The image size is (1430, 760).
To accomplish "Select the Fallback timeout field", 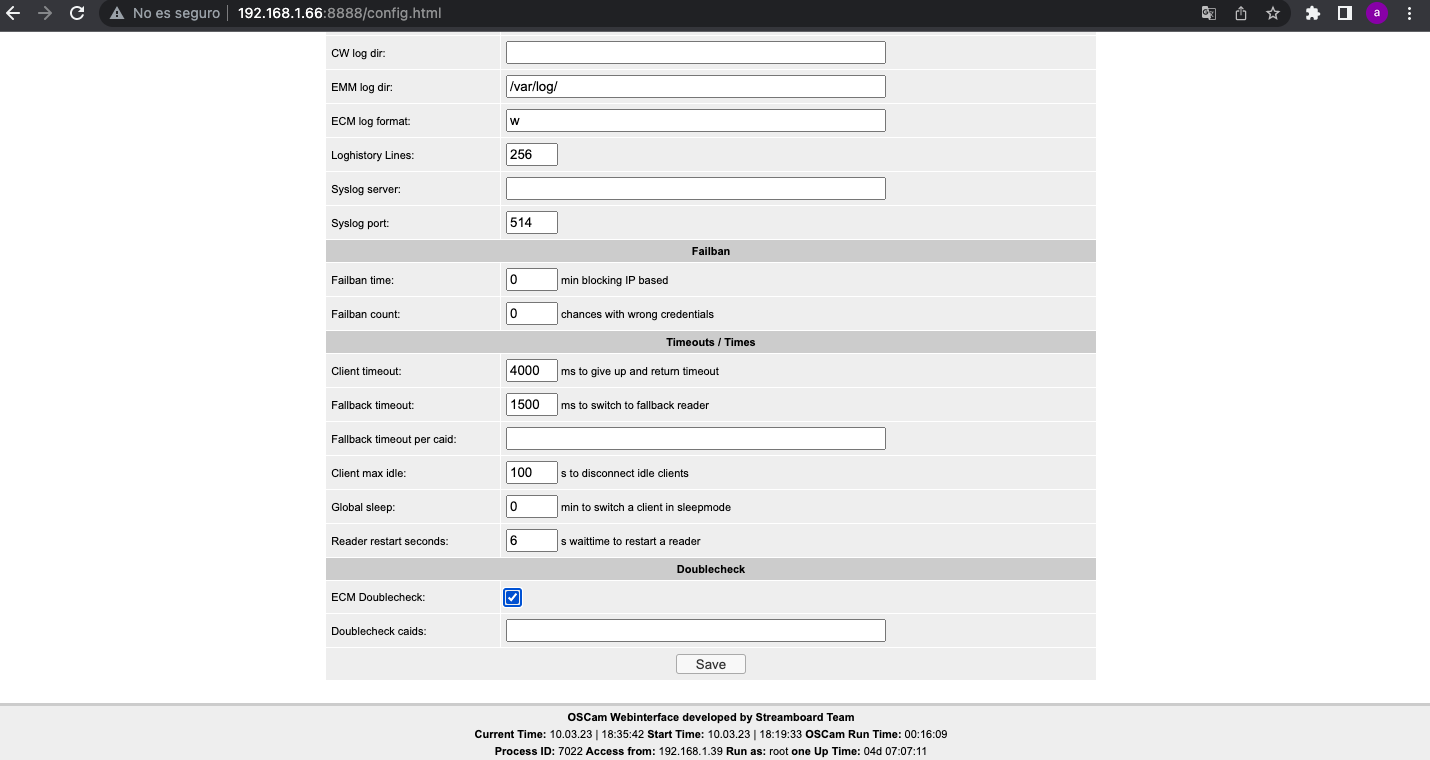I will point(531,405).
